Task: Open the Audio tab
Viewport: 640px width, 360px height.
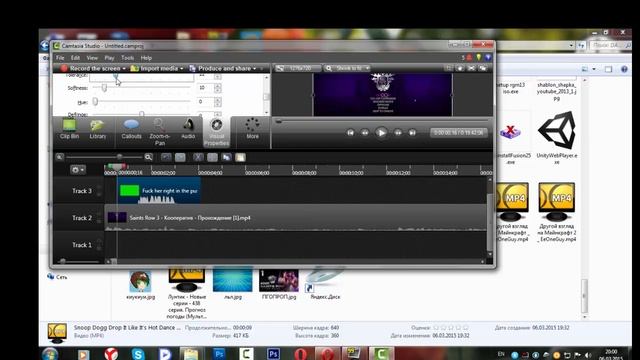Action: 188,130
